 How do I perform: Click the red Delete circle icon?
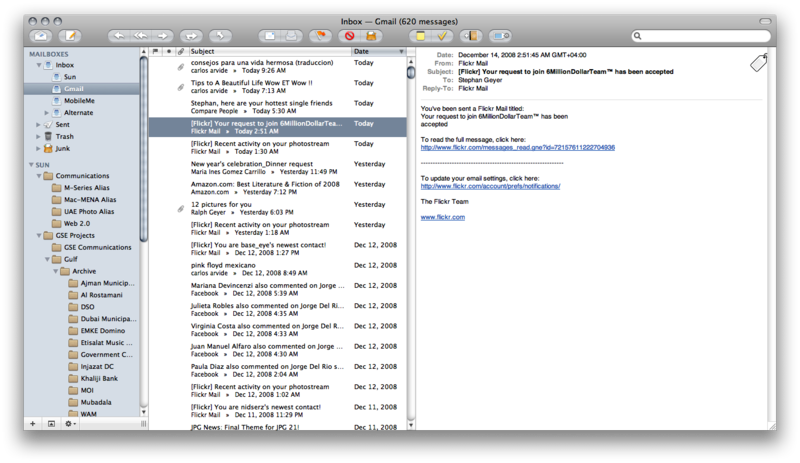coord(349,36)
